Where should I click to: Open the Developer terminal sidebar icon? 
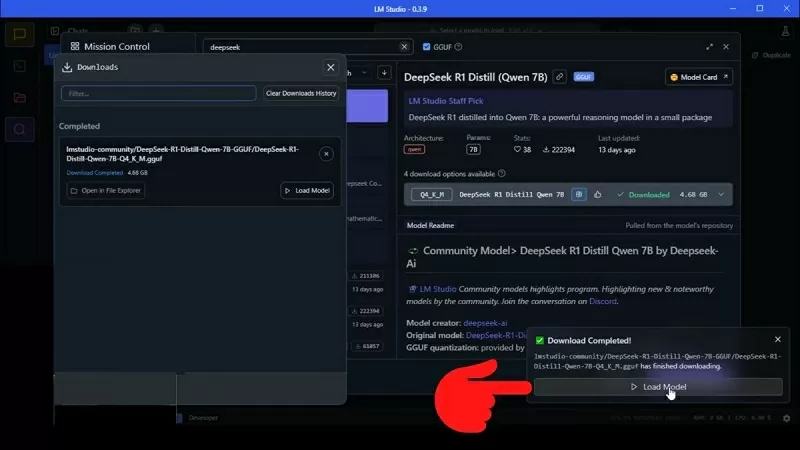point(19,66)
